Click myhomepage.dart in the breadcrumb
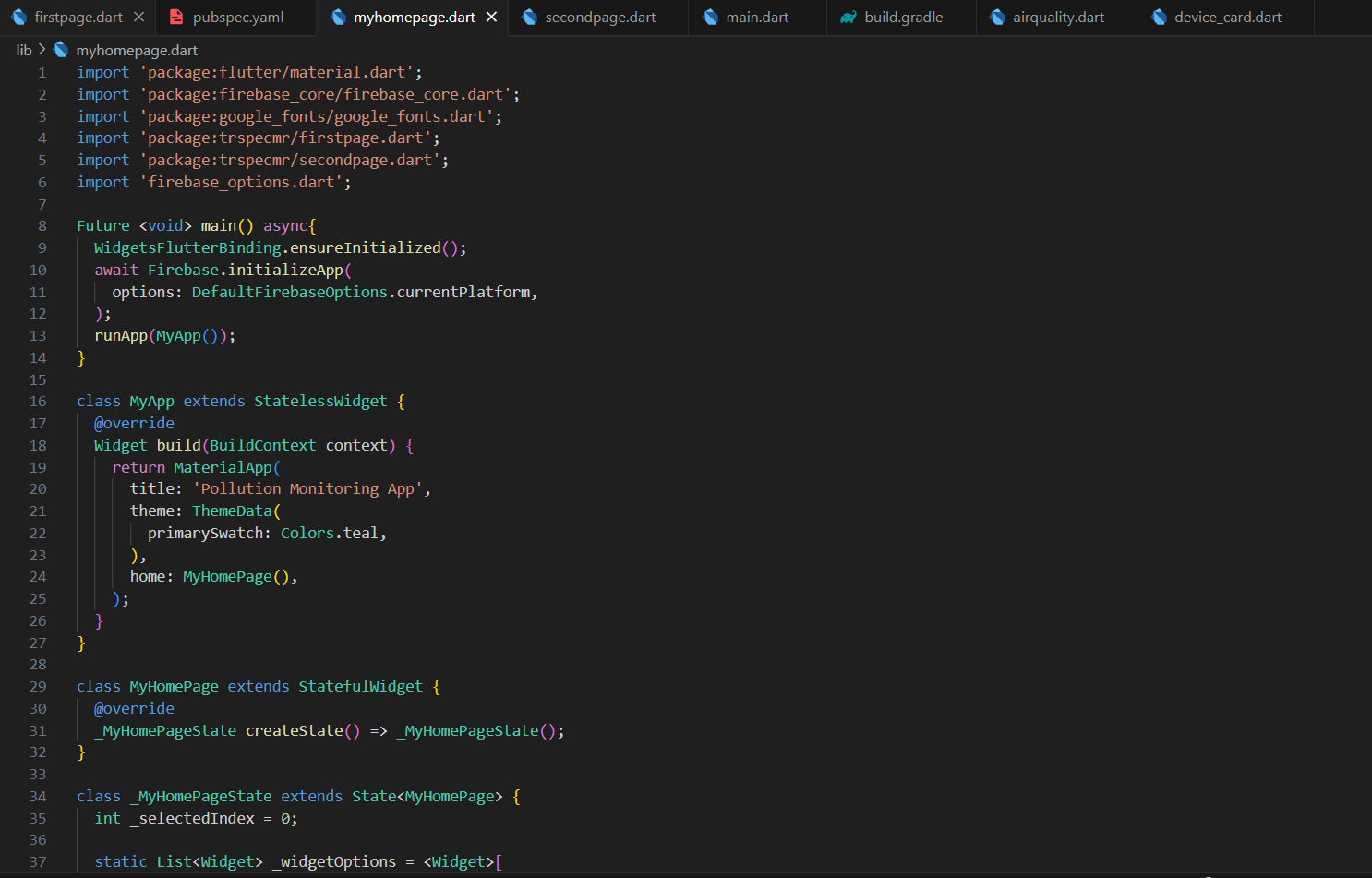1372x878 pixels. [137, 50]
